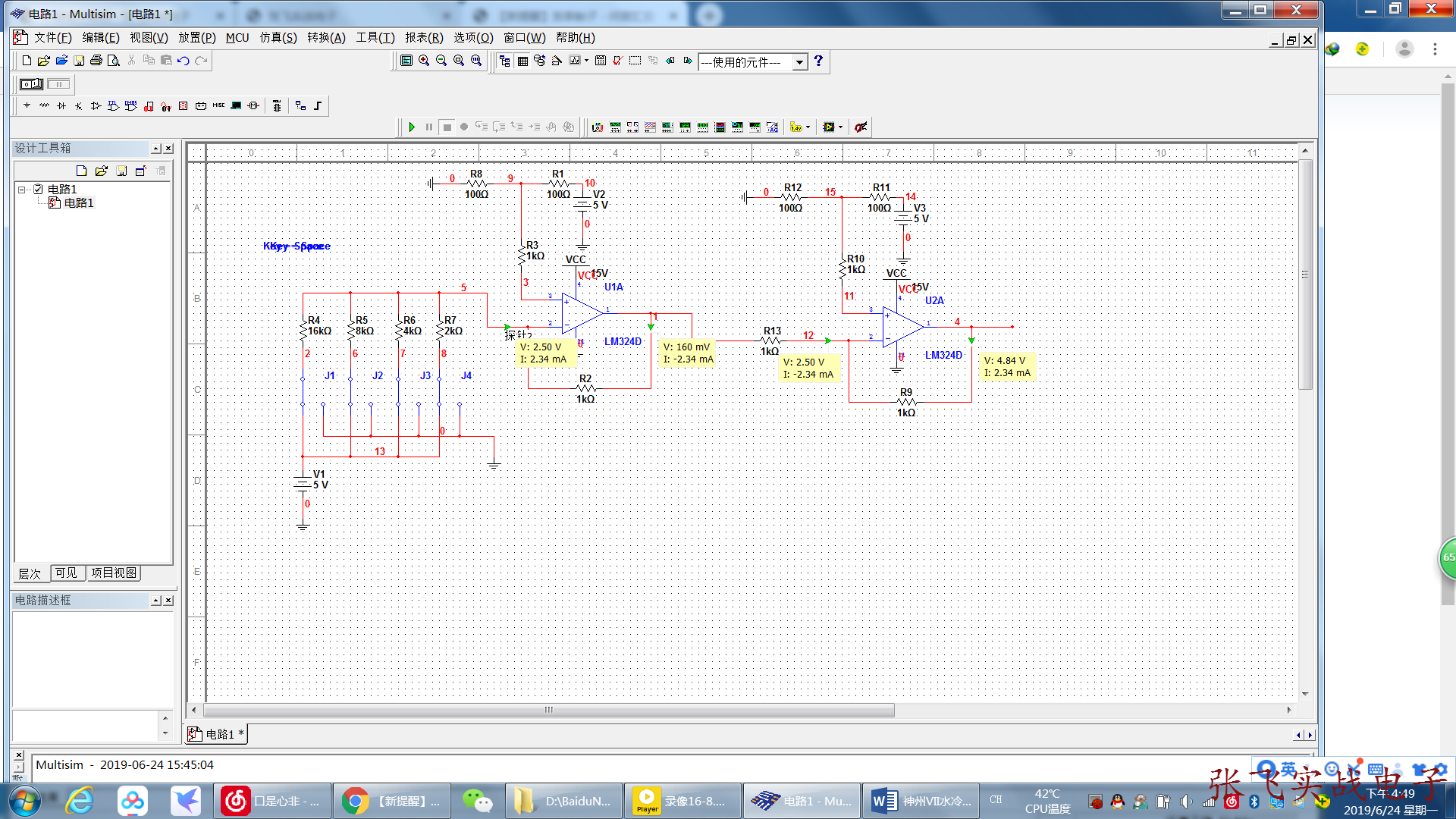Start the simulation with run button
The image size is (1456, 819).
coord(412,127)
